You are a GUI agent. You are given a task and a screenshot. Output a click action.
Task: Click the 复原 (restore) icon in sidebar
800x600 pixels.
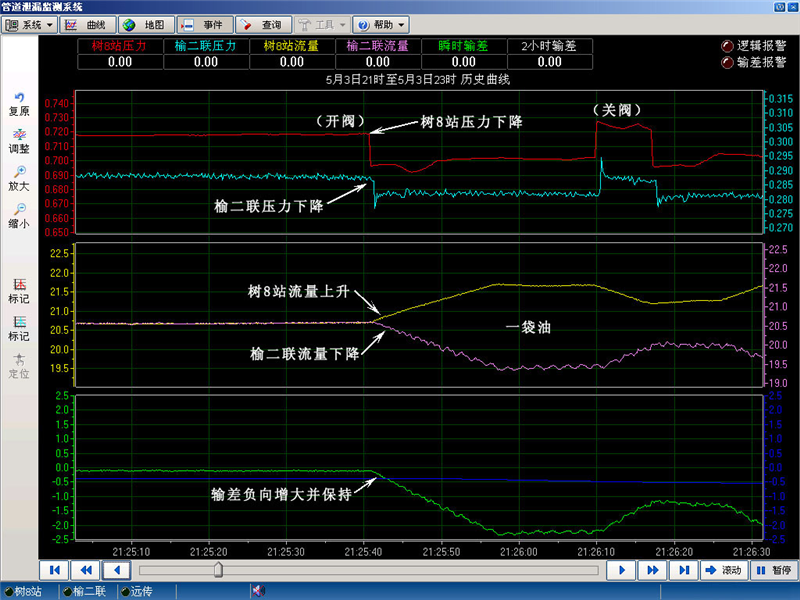click(x=19, y=98)
